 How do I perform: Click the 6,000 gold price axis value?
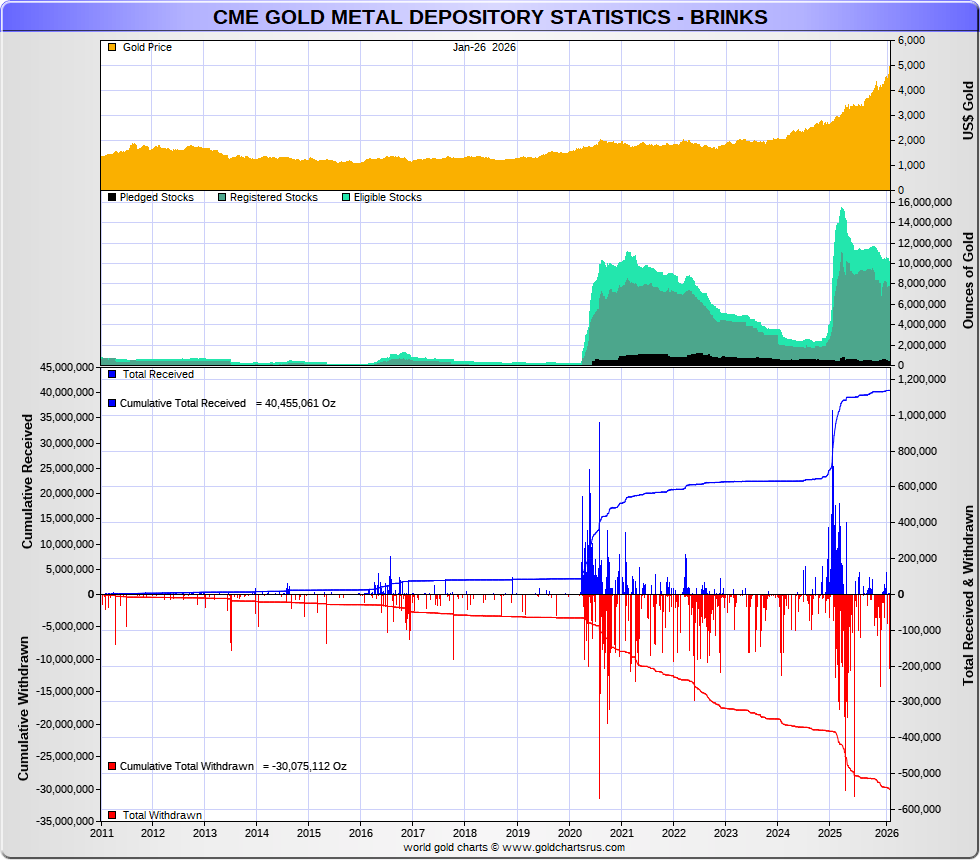click(x=911, y=40)
